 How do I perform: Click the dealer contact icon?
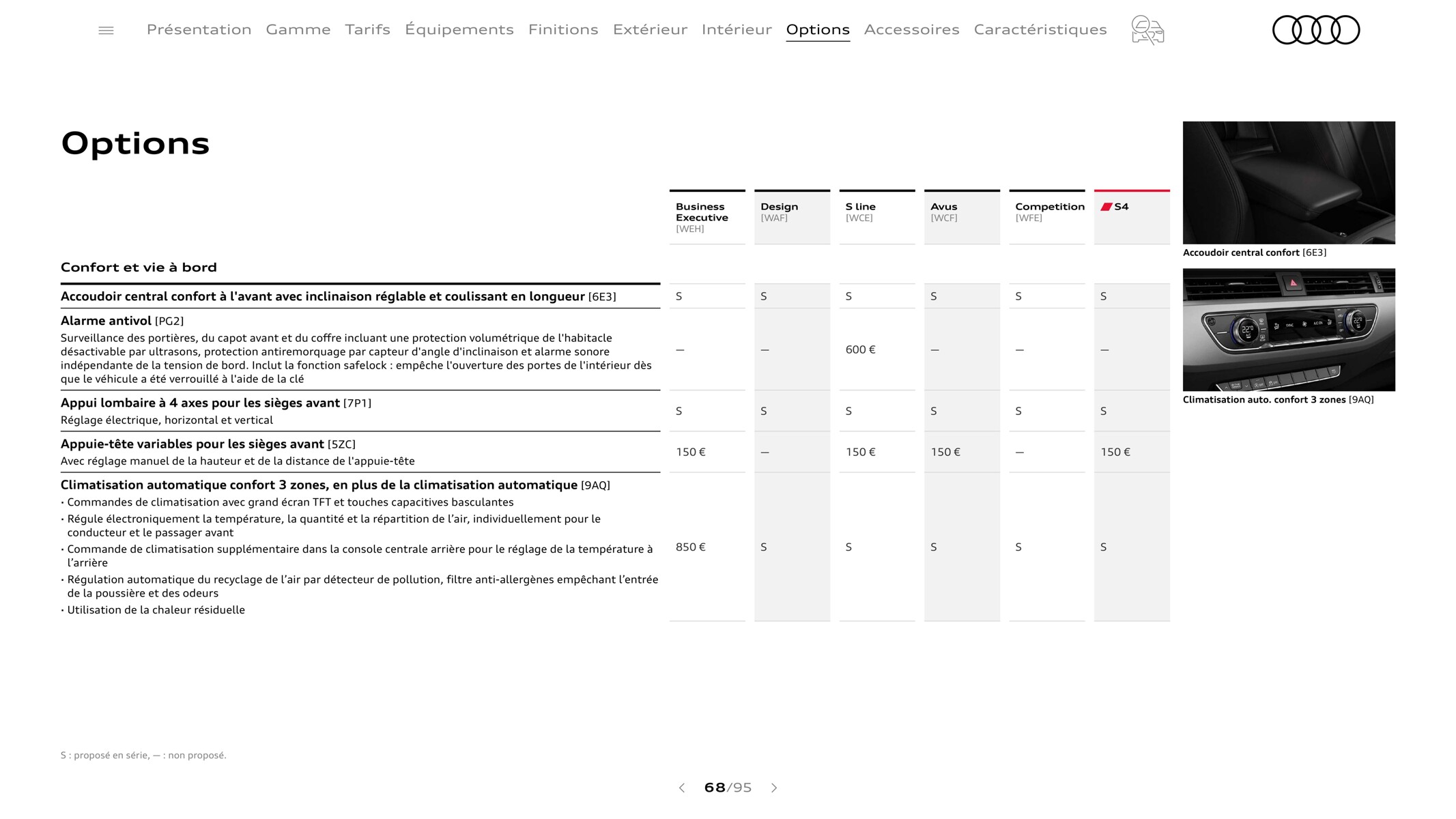click(1147, 31)
